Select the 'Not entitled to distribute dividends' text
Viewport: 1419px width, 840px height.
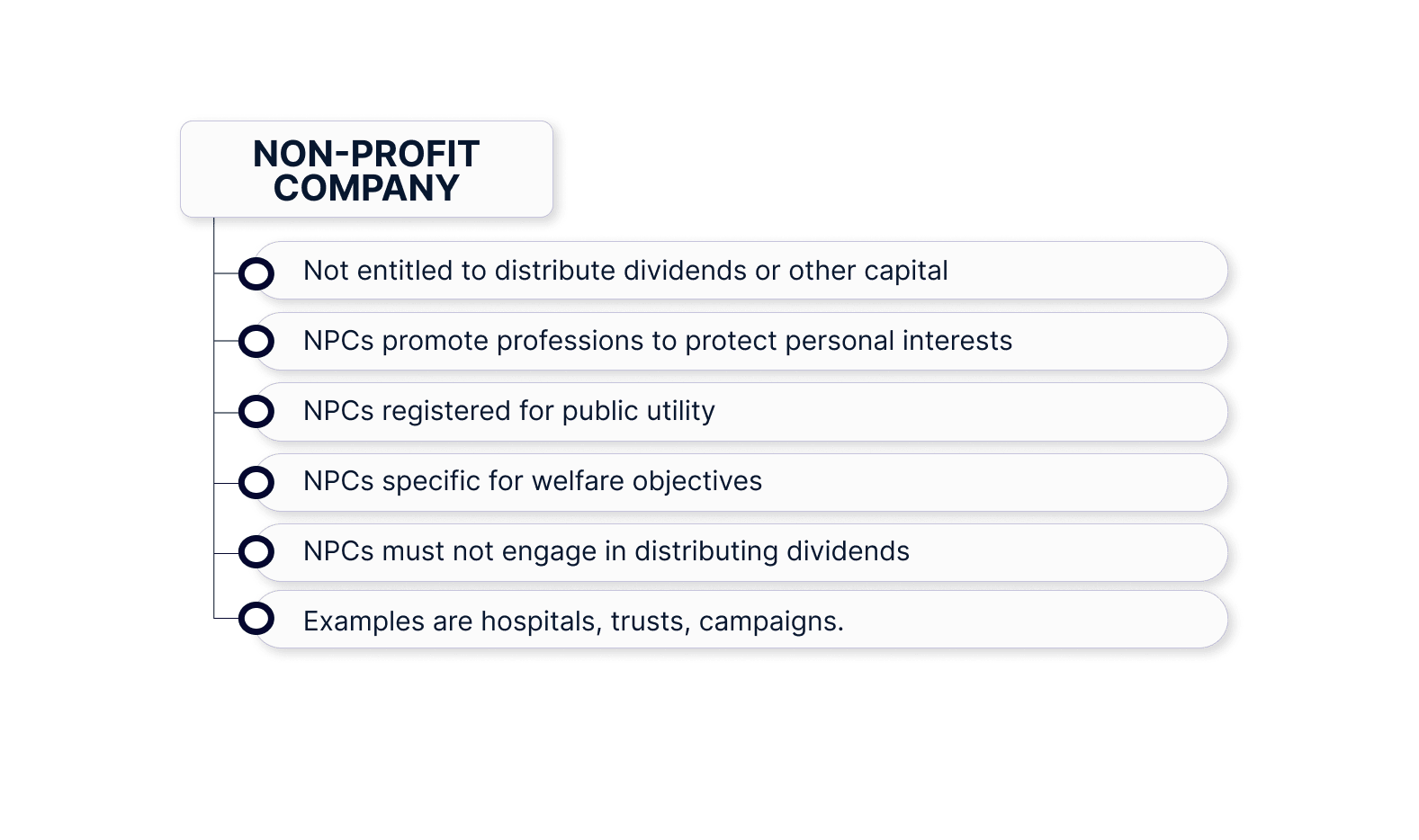[x=624, y=271]
